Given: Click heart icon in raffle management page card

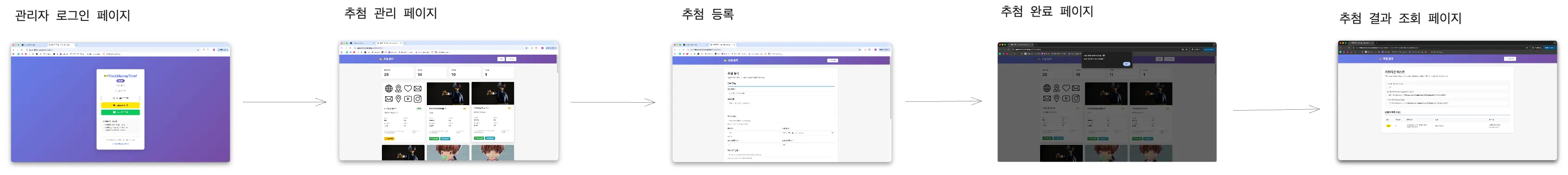Looking at the screenshot, I should pyautogui.click(x=408, y=89).
